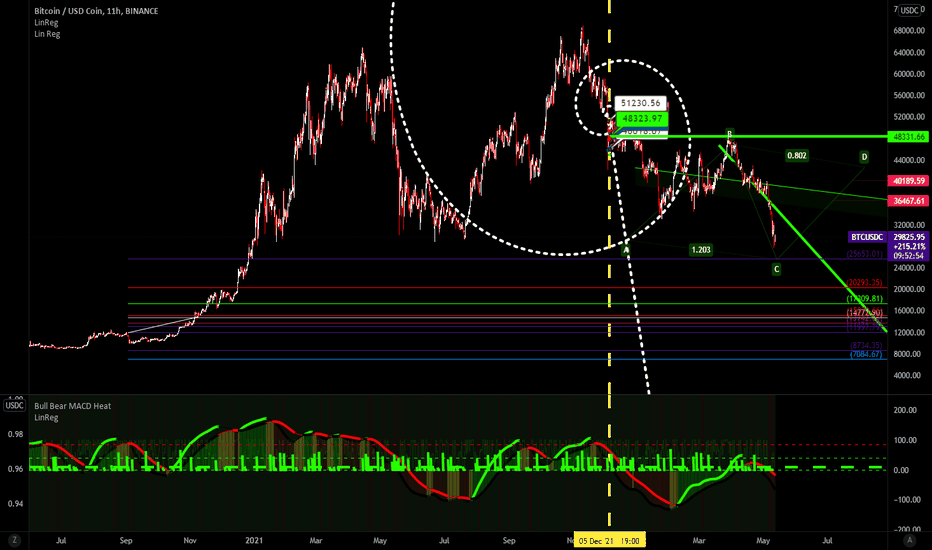Select the Lin Reg indicator legend
Image resolution: width=932 pixels, height=550 pixels.
click(x=47, y=34)
